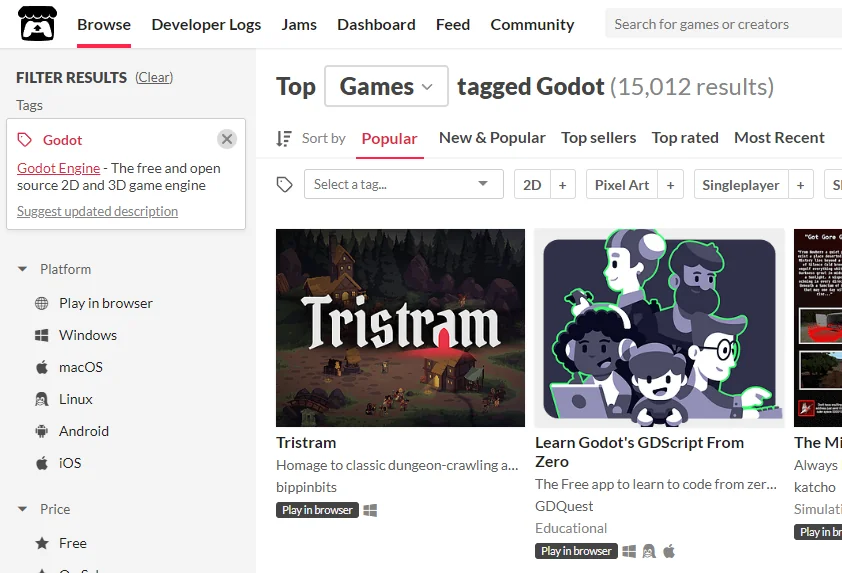The image size is (842, 573).
Task: Click Windows icon under Learn Godot's GDScript
Action: coord(629,551)
